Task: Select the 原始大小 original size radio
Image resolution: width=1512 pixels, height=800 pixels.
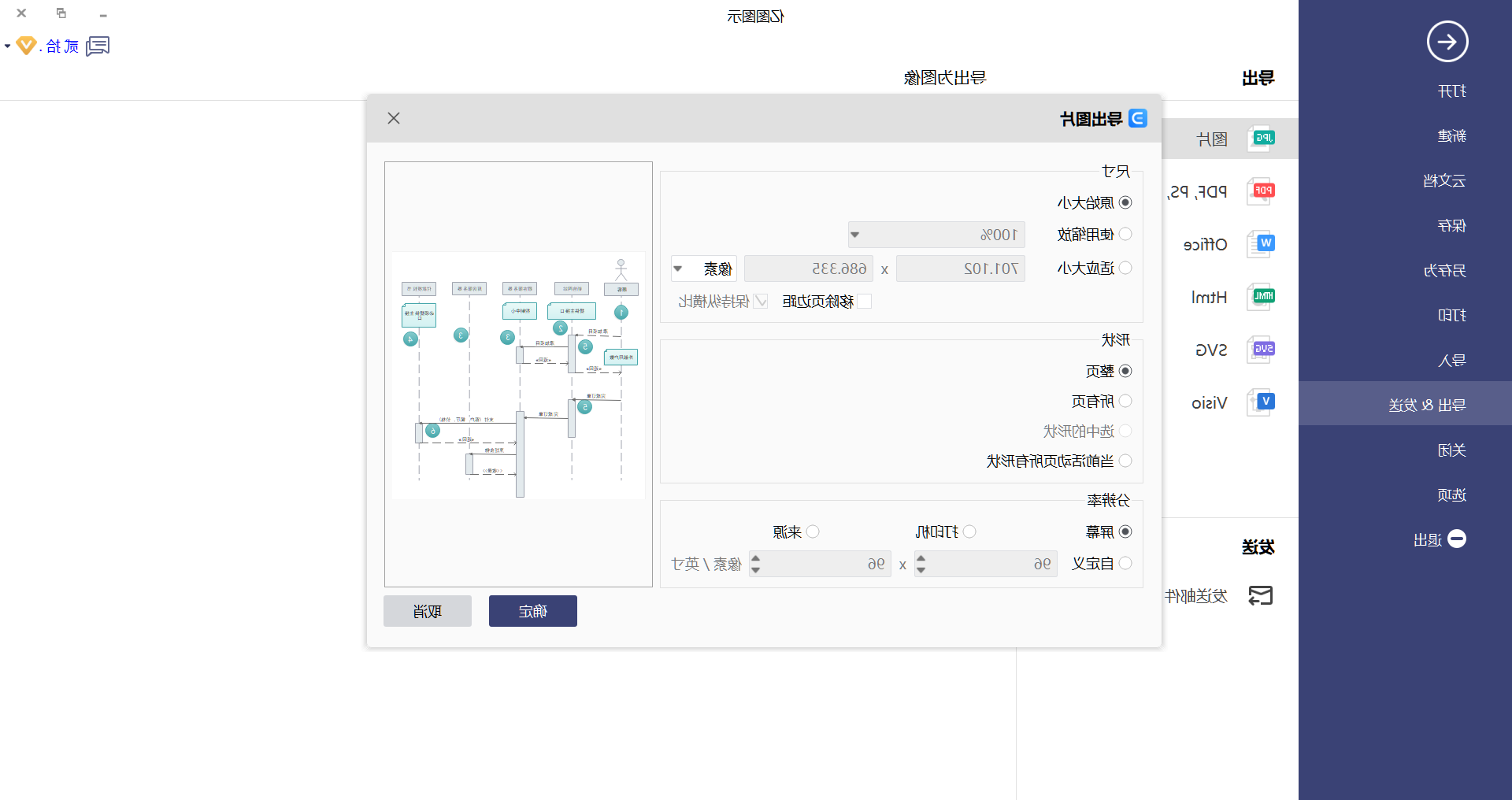Action: 1125,202
